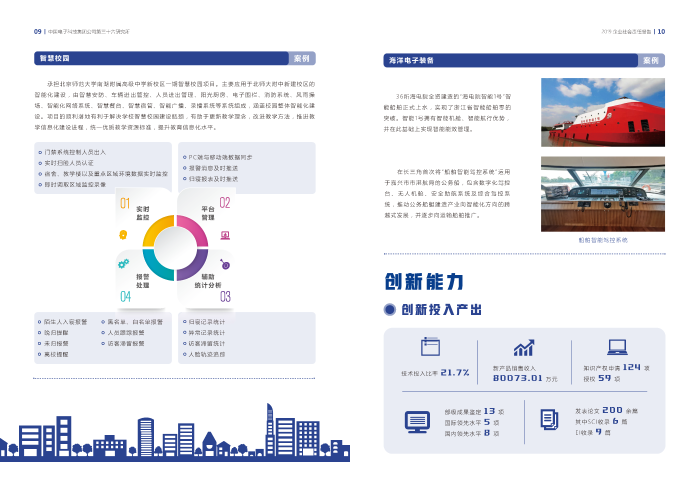Click the teal gears icon above 报警处理
Image resolution: width=699 pixels, height=486 pixels.
[x=123, y=263]
